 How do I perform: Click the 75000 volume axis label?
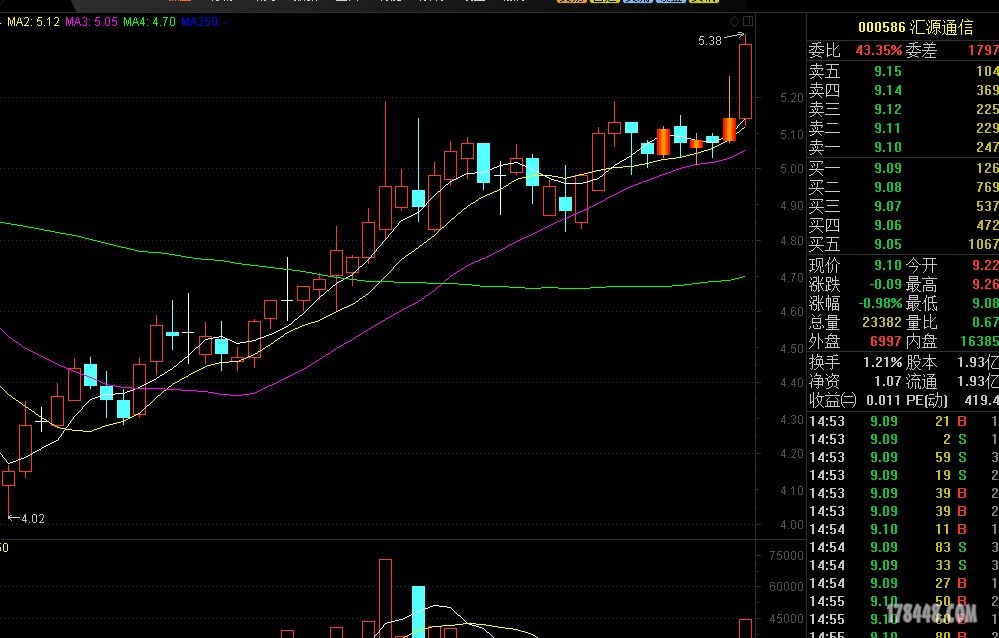point(787,556)
